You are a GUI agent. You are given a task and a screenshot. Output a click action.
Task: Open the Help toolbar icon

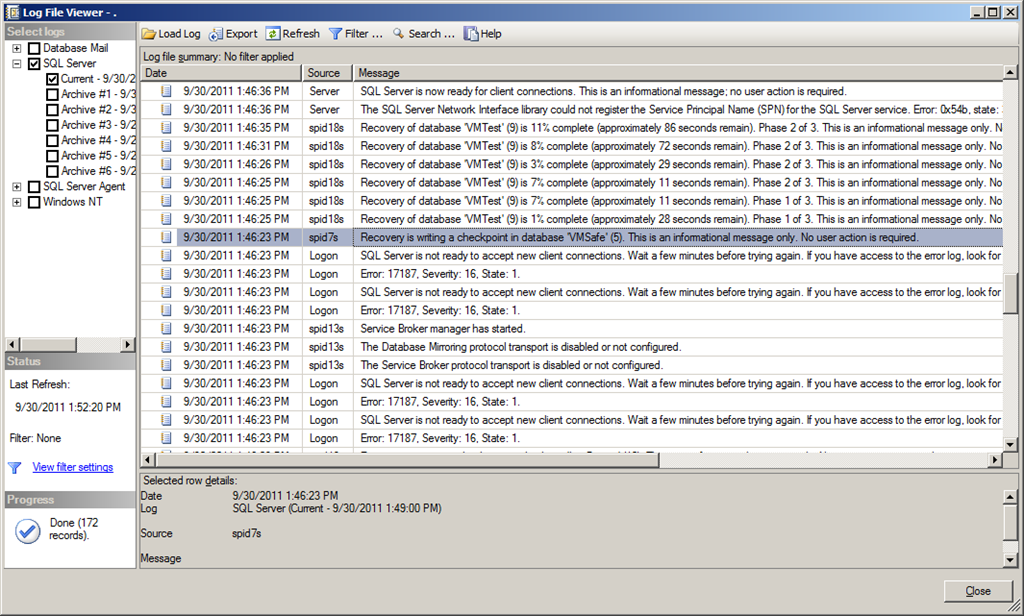pos(471,34)
